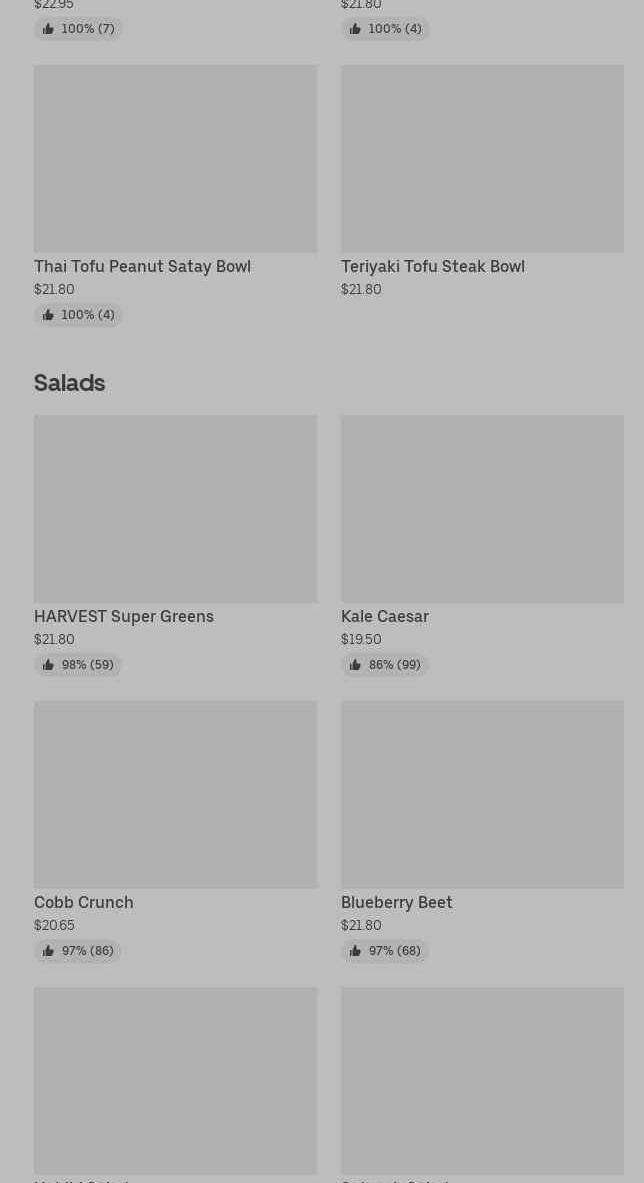
Task: Click thumbs-up icon under Cobb Crunch
Action: pos(48,951)
